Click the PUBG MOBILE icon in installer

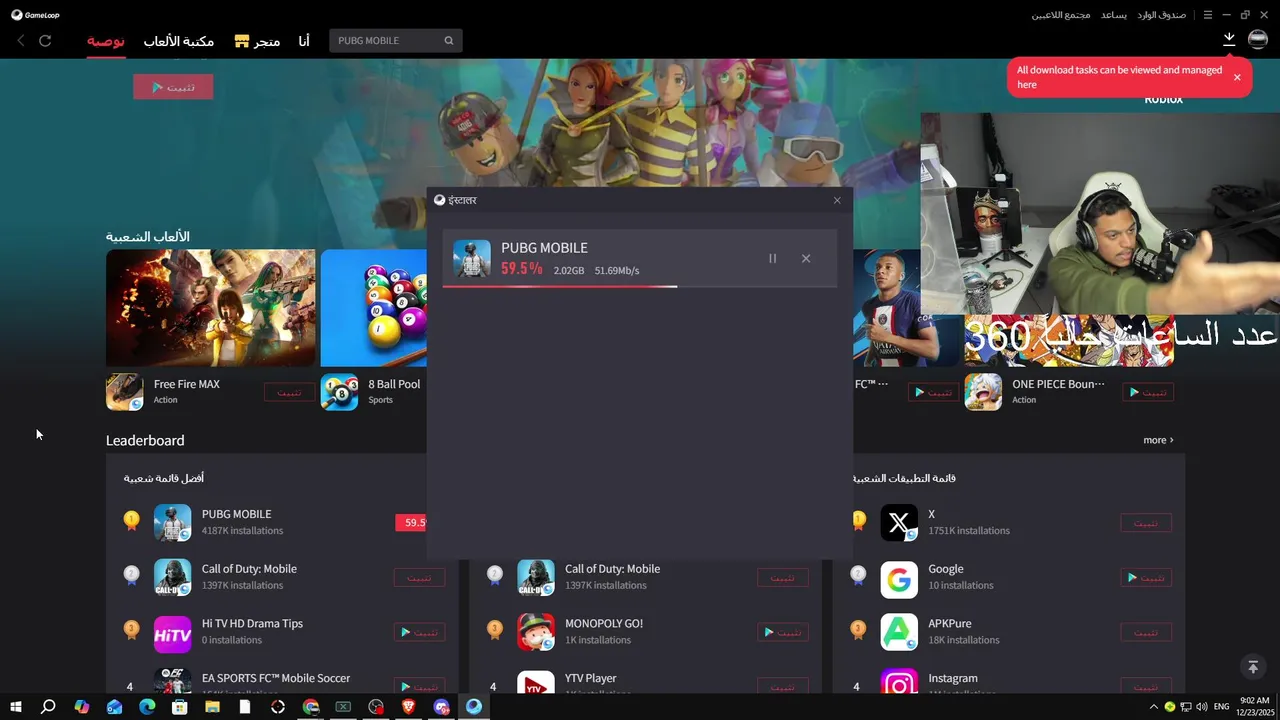(x=472, y=258)
